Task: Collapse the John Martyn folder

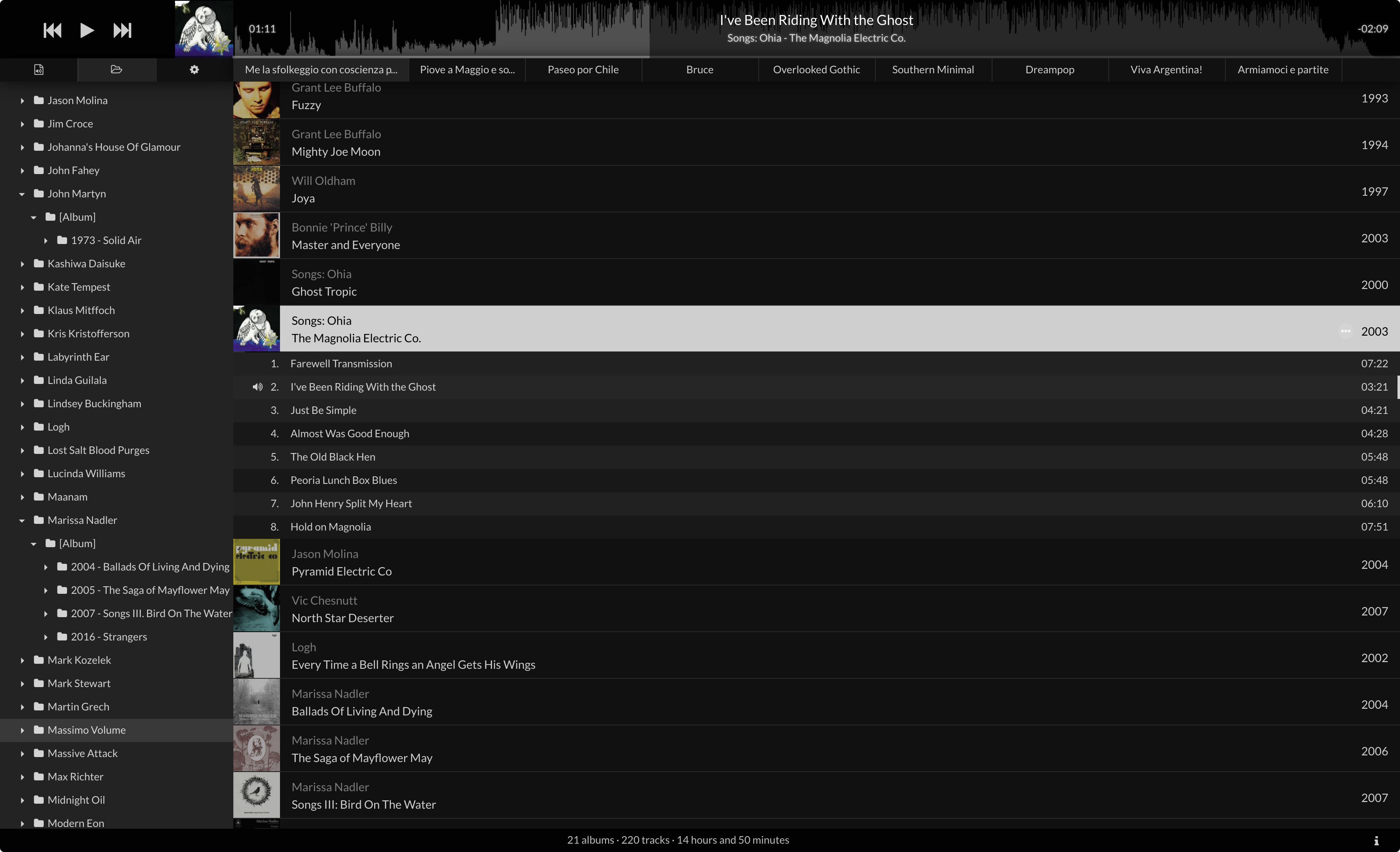Action: [22, 194]
